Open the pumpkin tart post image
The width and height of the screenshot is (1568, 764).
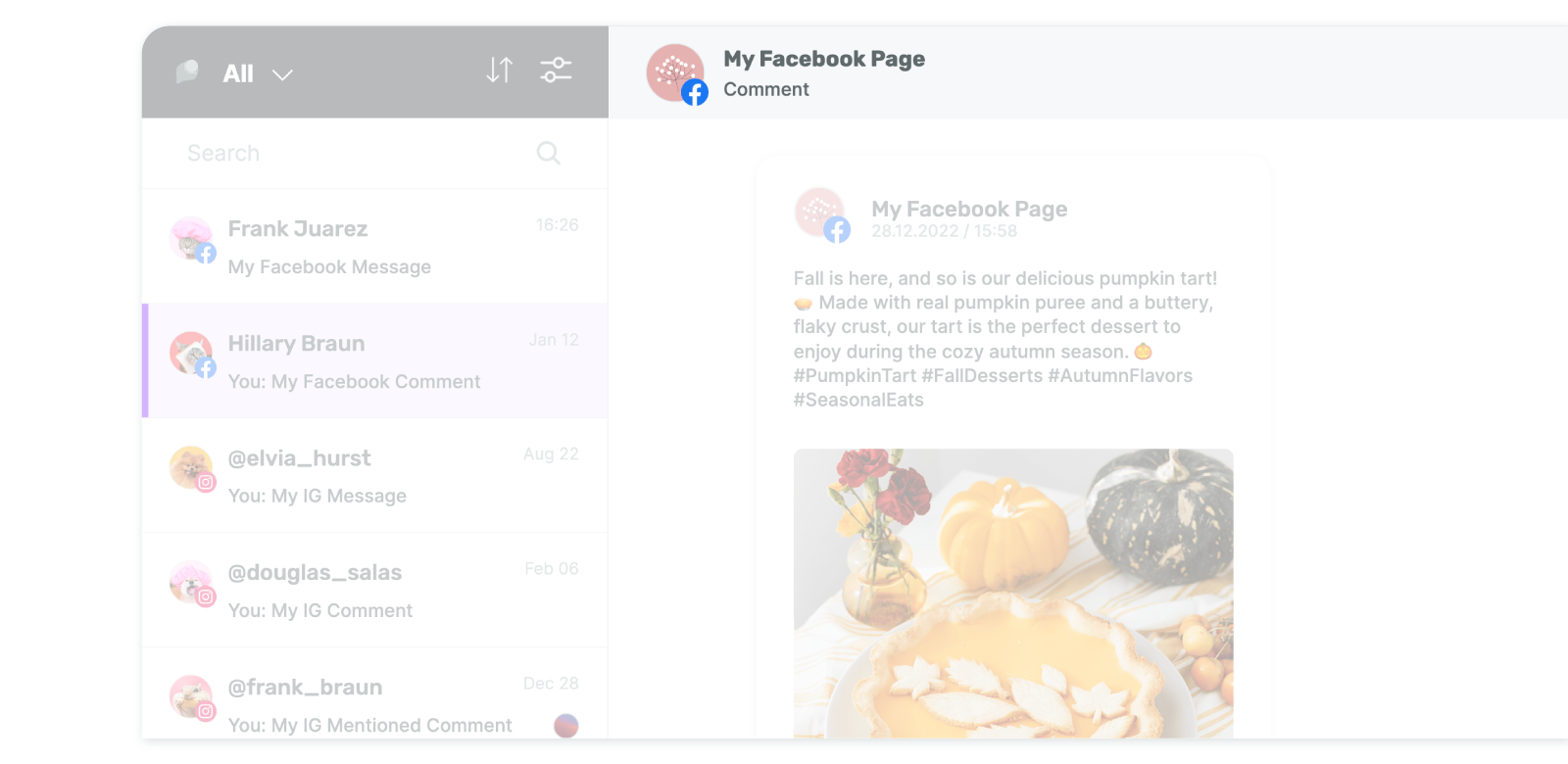click(1013, 594)
